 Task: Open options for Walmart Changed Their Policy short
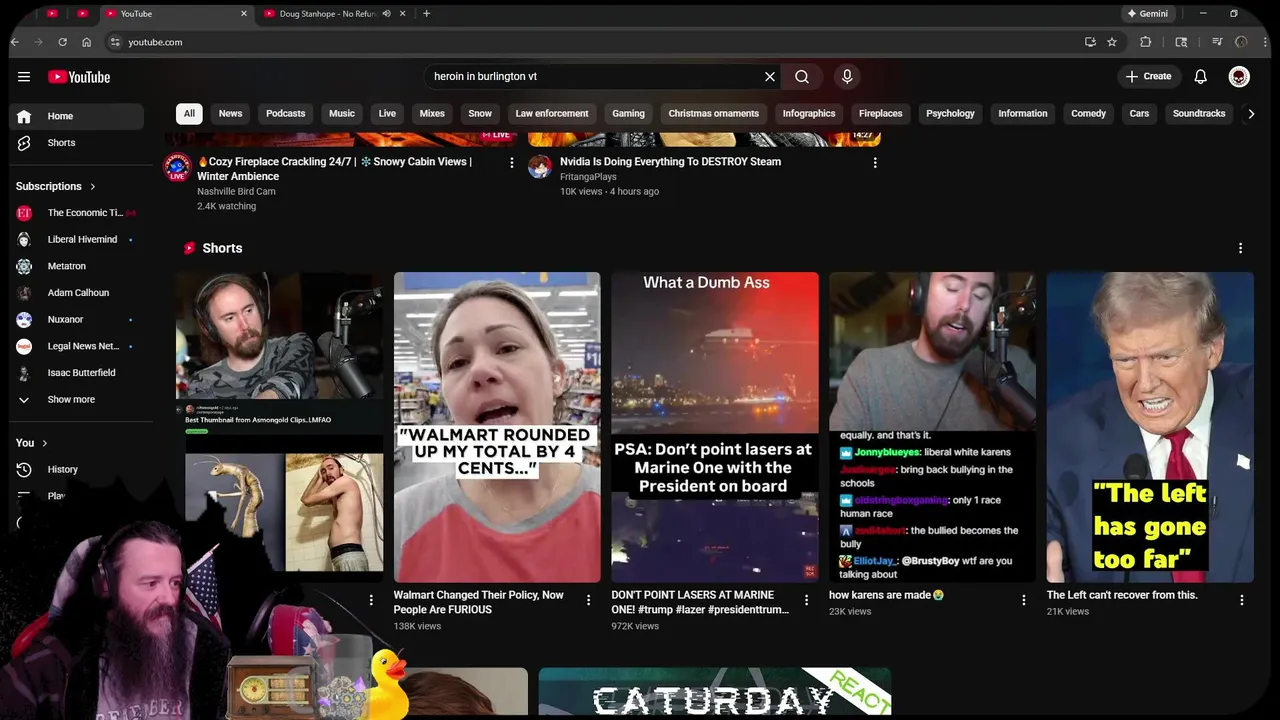tap(589, 600)
